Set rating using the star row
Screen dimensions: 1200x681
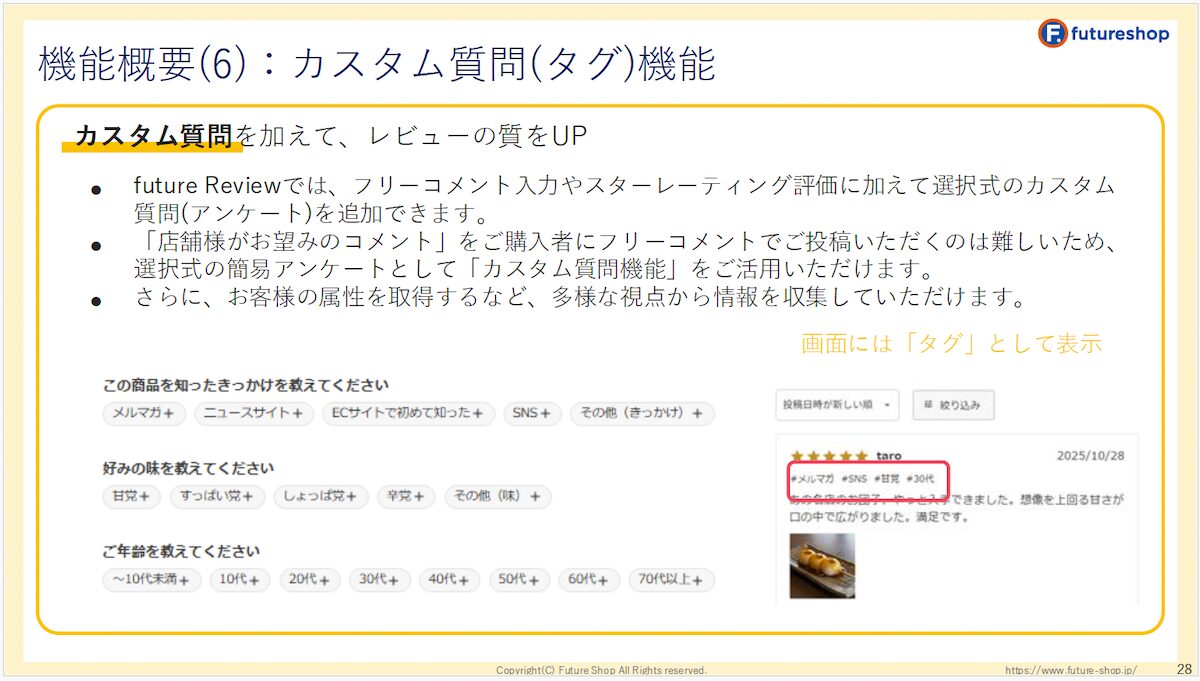[830, 454]
